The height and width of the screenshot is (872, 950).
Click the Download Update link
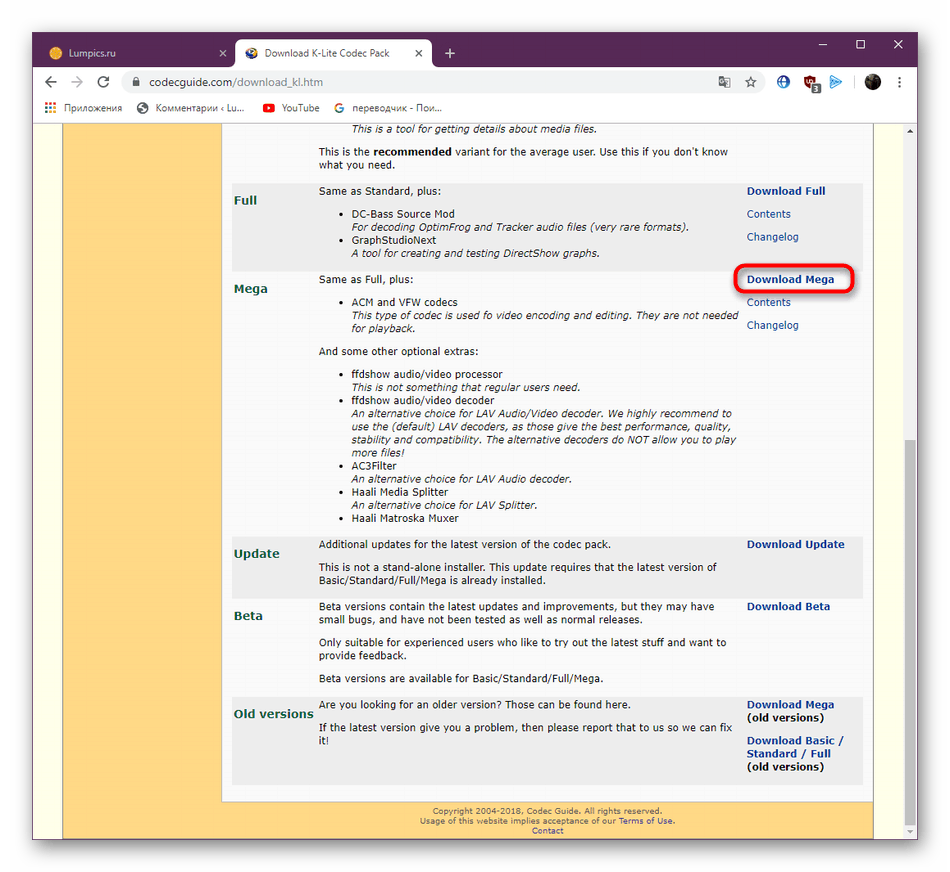click(x=796, y=544)
